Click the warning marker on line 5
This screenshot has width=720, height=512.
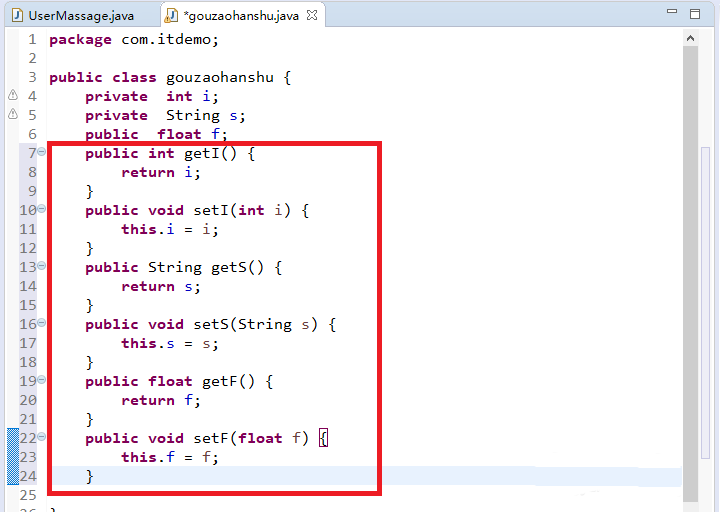click(13, 114)
